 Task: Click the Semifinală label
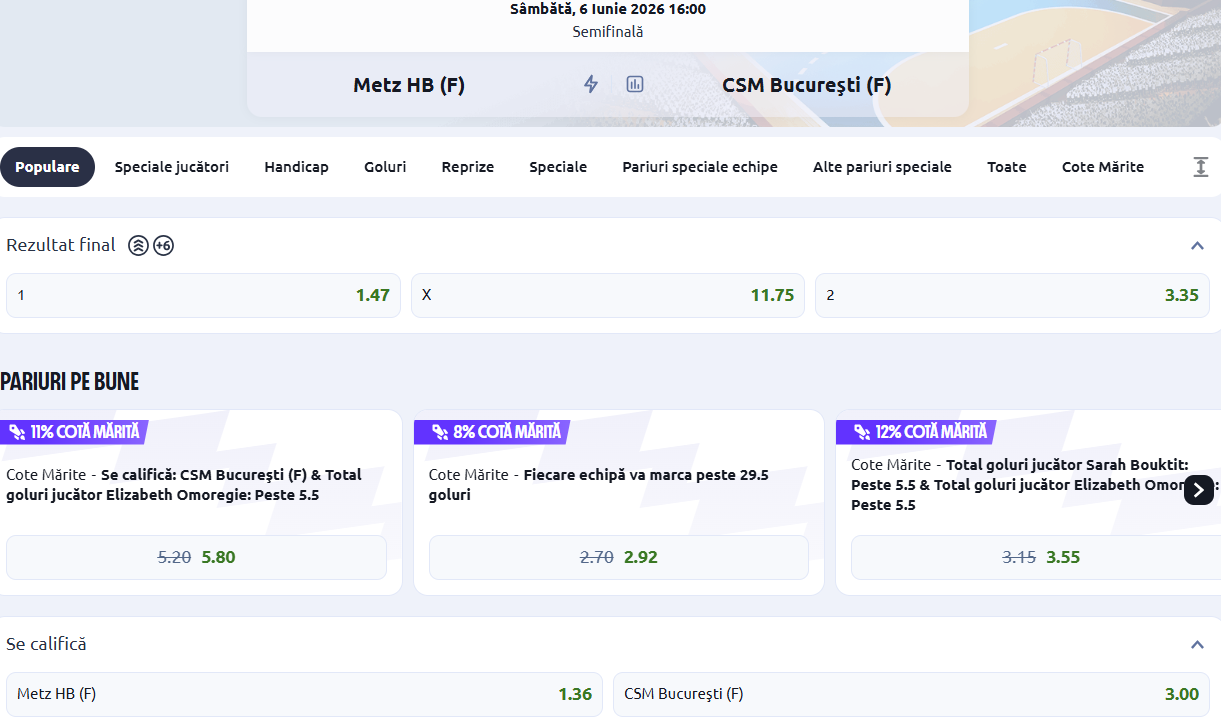pyautogui.click(x=608, y=31)
